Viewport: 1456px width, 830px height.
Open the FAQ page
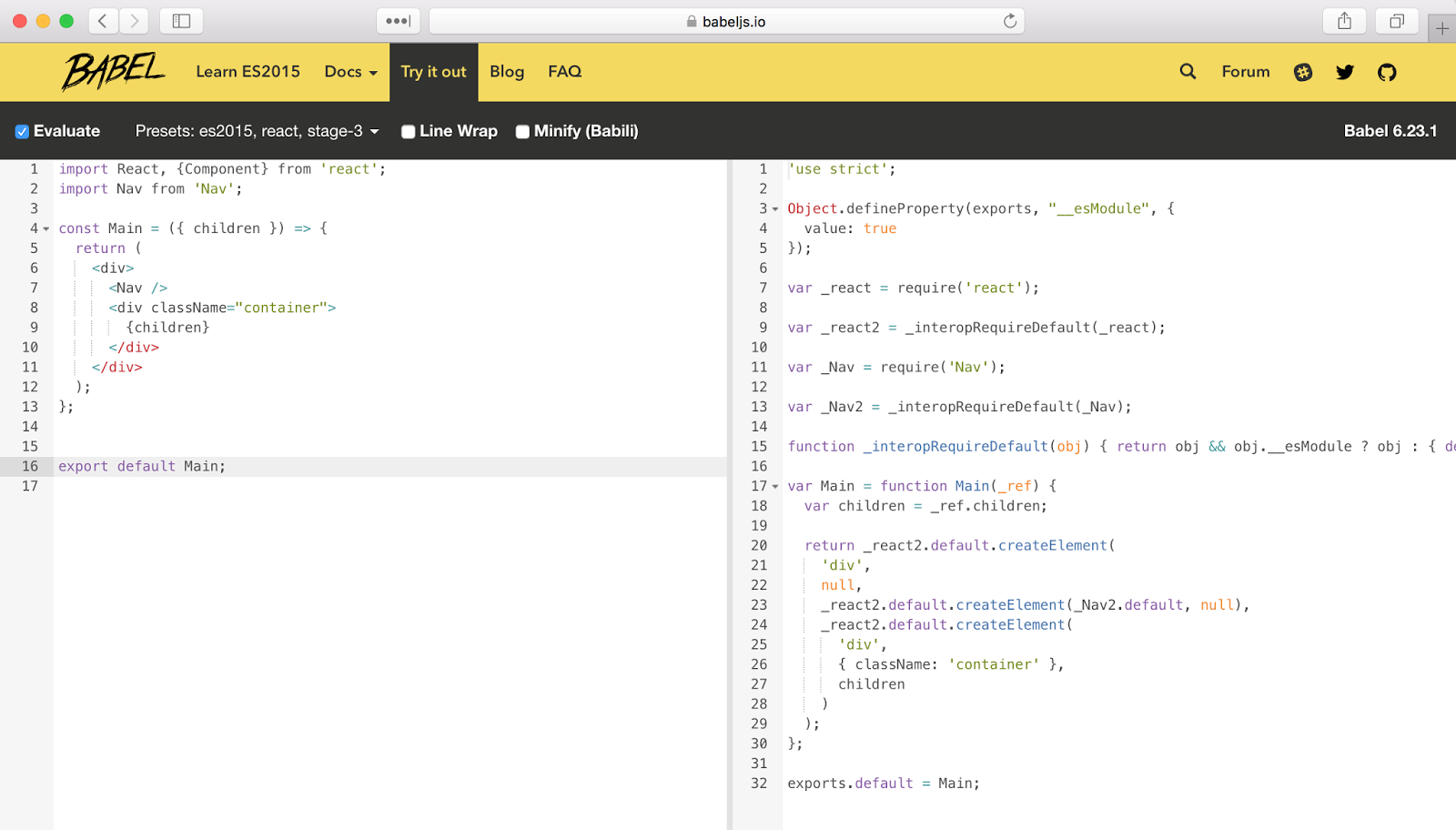click(565, 71)
